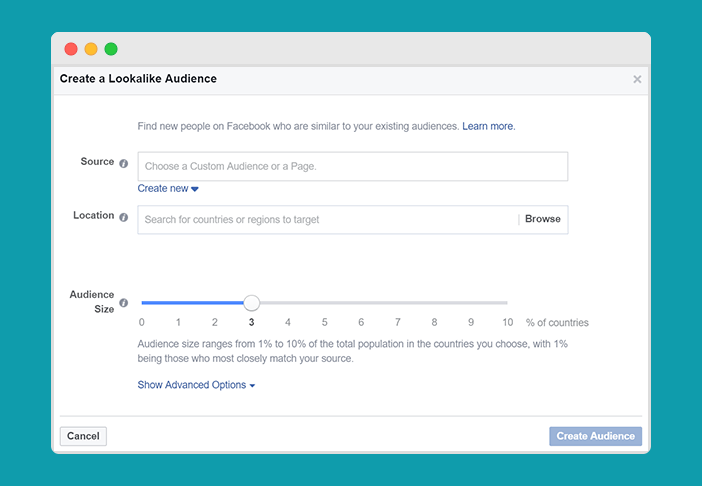Click the 'Location' label text

94,215
